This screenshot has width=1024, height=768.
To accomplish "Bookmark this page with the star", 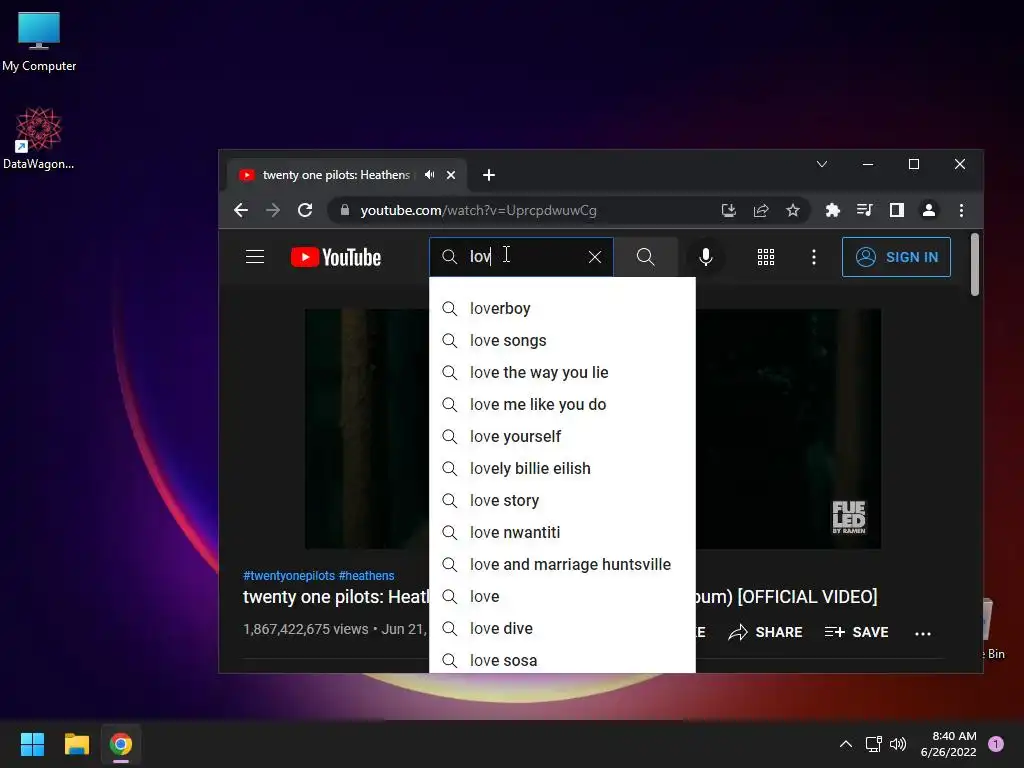I will [793, 210].
